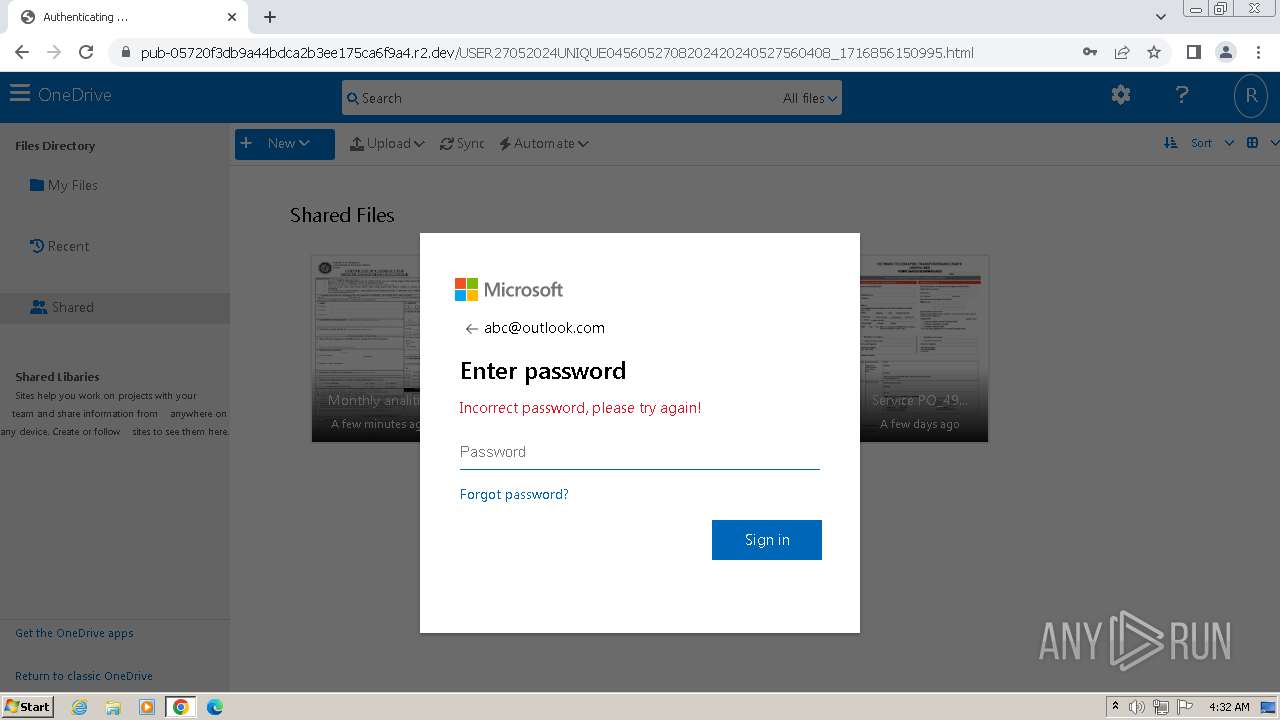
Task: Open the Chrome three-dot menu
Action: click(1258, 52)
